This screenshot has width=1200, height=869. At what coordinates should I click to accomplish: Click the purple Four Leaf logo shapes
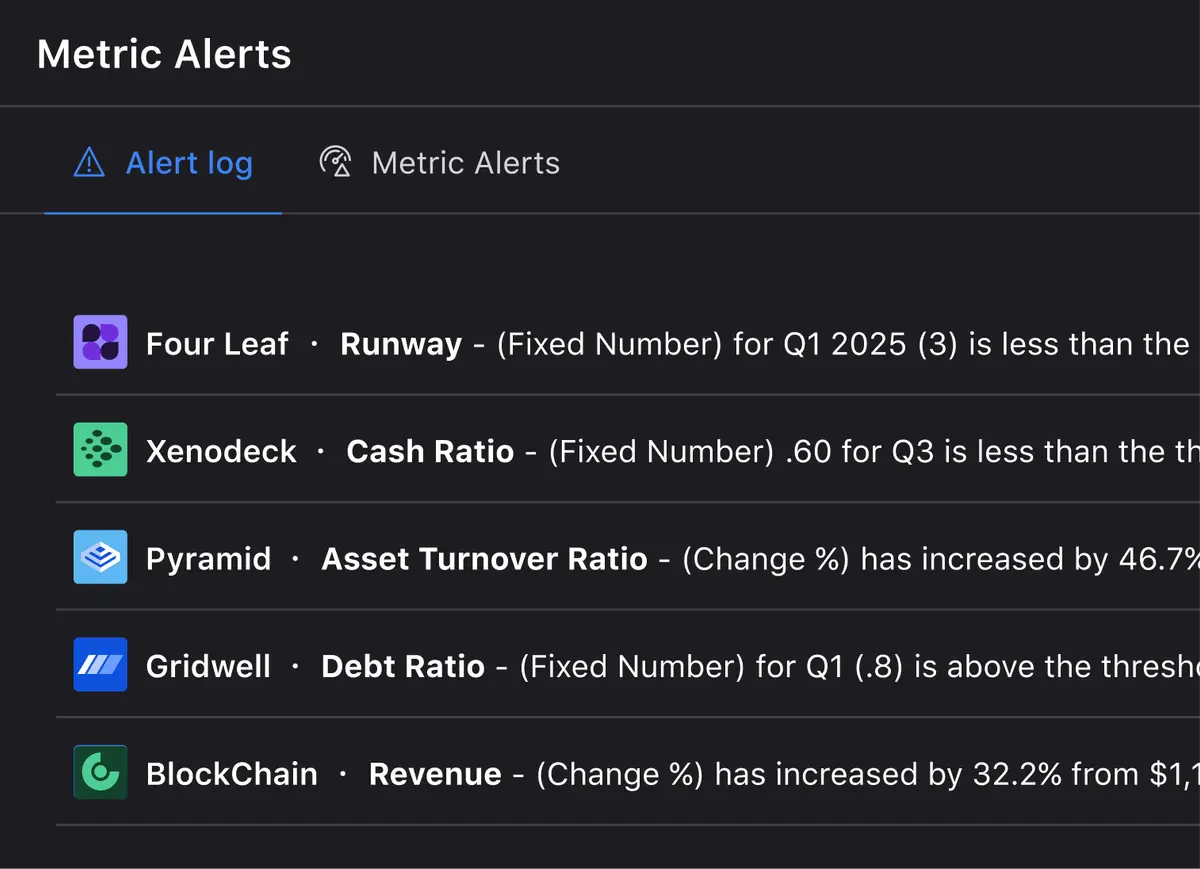point(100,343)
